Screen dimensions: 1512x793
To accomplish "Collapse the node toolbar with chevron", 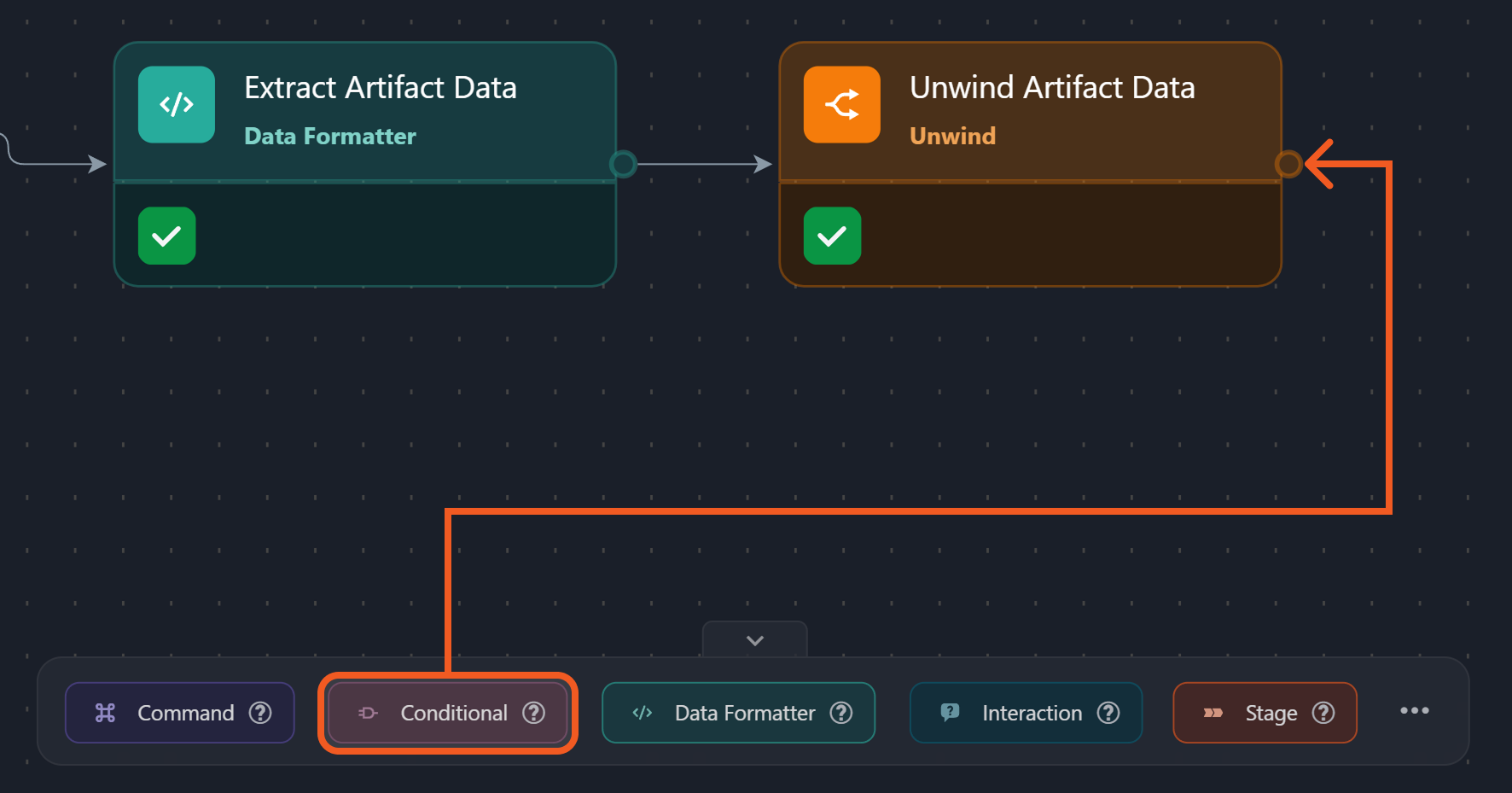I will click(755, 640).
